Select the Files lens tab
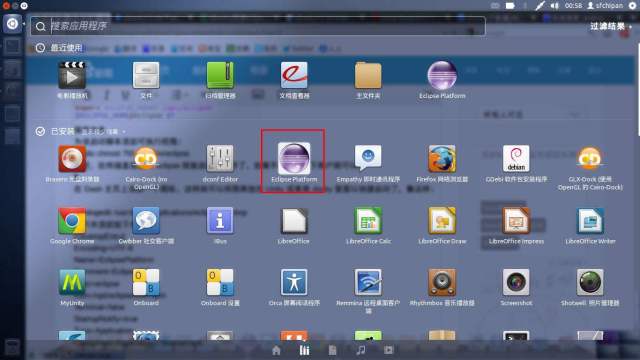This screenshot has width=640, height=360. click(333, 350)
